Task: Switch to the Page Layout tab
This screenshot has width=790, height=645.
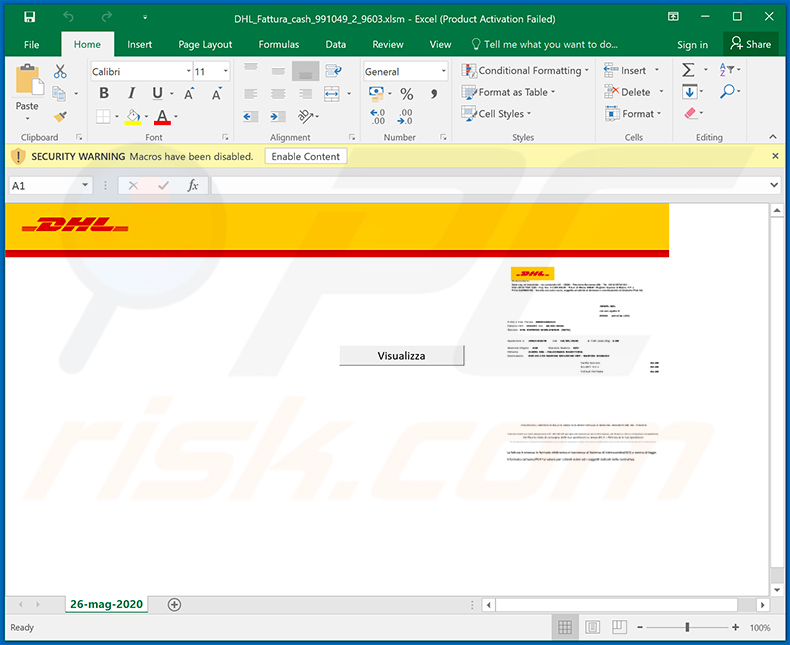Action: 205,44
